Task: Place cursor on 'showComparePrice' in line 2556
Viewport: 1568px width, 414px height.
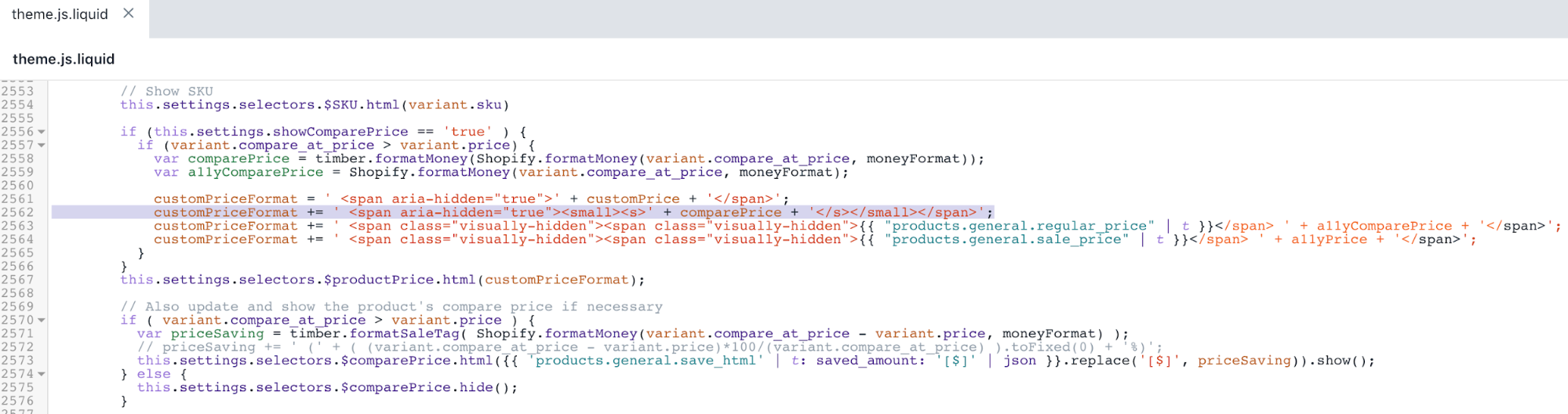Action: [x=340, y=132]
